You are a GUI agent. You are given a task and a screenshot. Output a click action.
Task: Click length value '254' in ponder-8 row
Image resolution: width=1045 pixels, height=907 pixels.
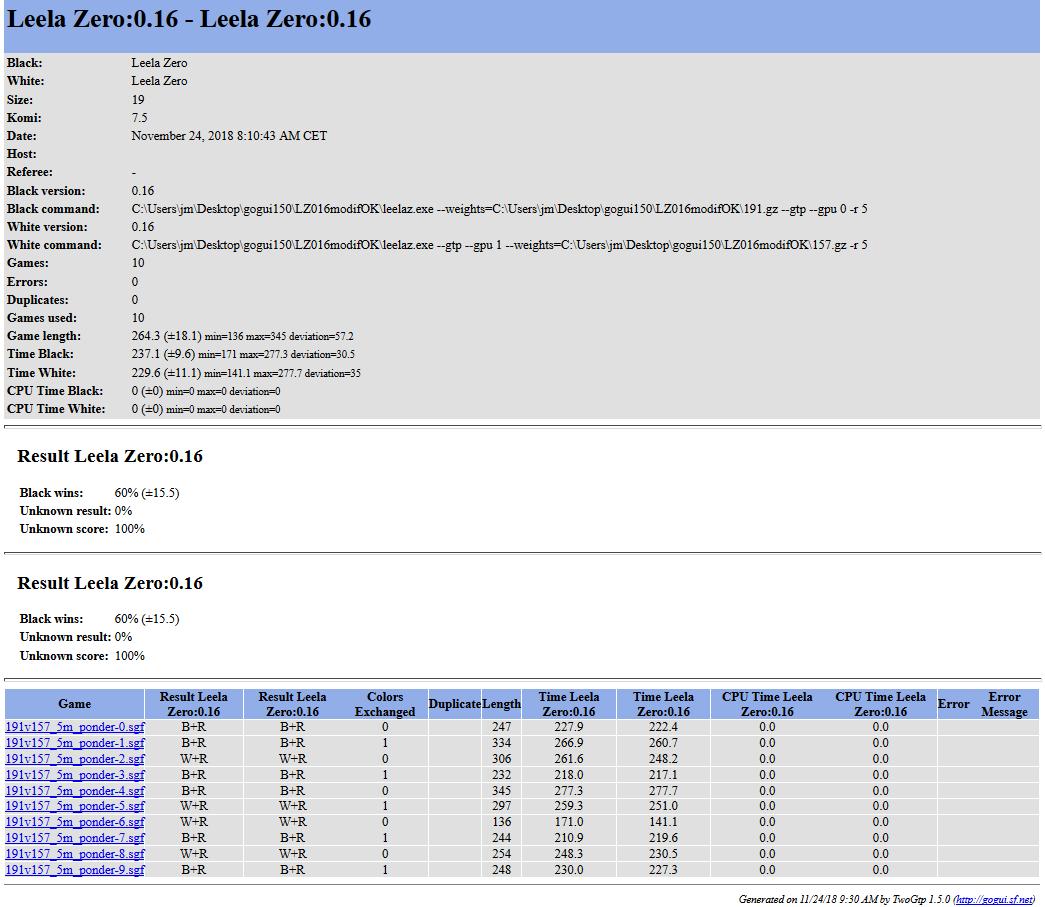click(x=501, y=854)
